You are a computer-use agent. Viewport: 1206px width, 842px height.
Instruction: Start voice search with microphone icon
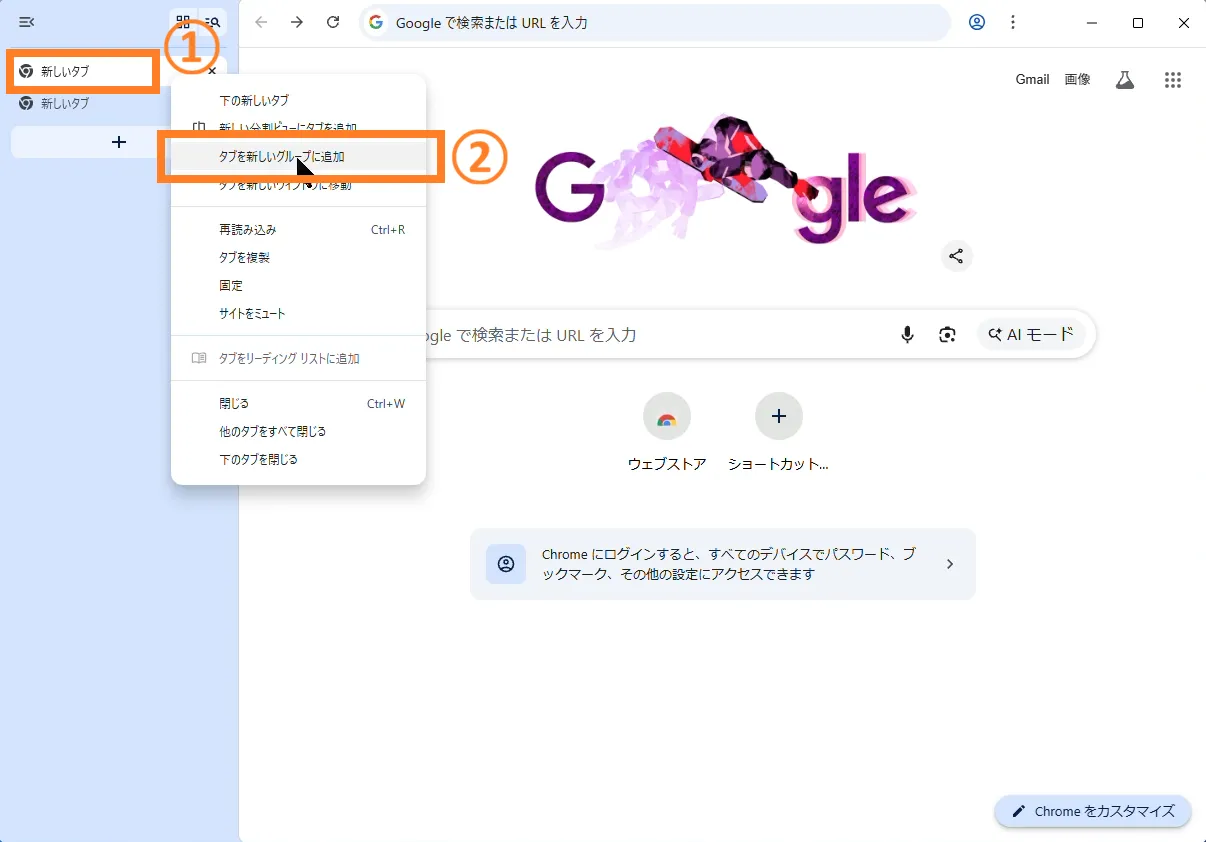click(907, 335)
